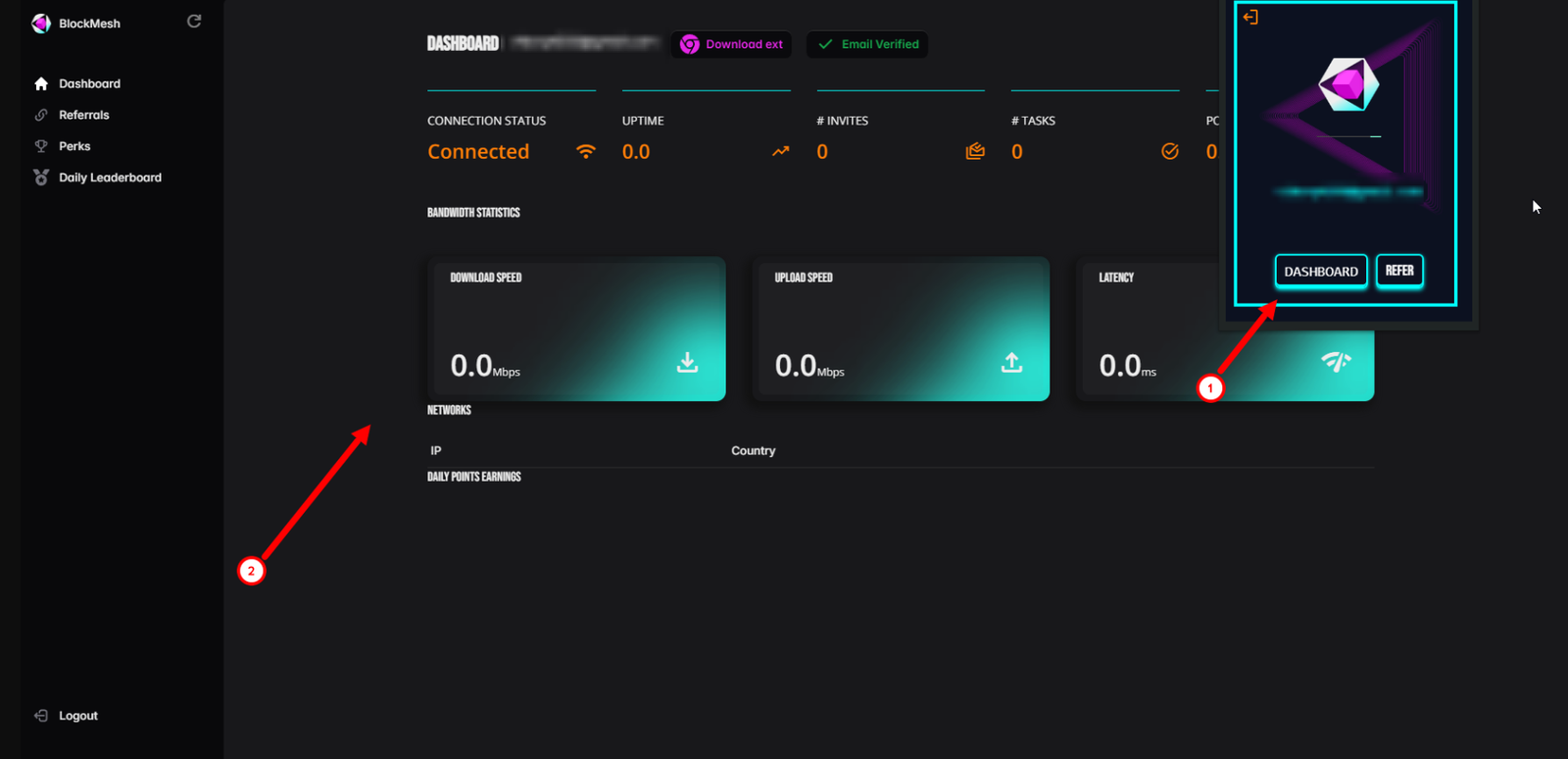The height and width of the screenshot is (759, 1568).
Task: Open Dashboard in the sidebar
Action: tap(89, 84)
